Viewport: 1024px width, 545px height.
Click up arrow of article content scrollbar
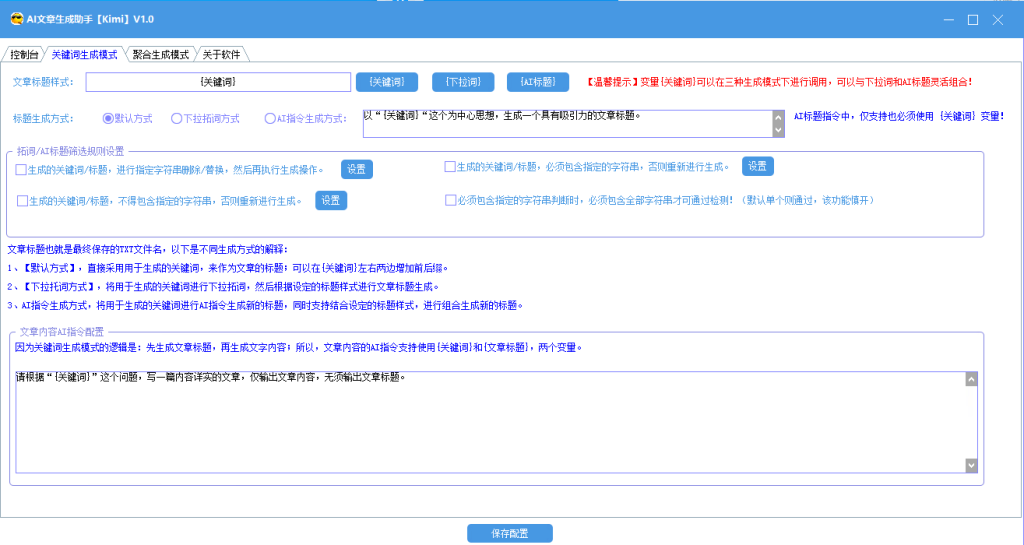(x=972, y=379)
